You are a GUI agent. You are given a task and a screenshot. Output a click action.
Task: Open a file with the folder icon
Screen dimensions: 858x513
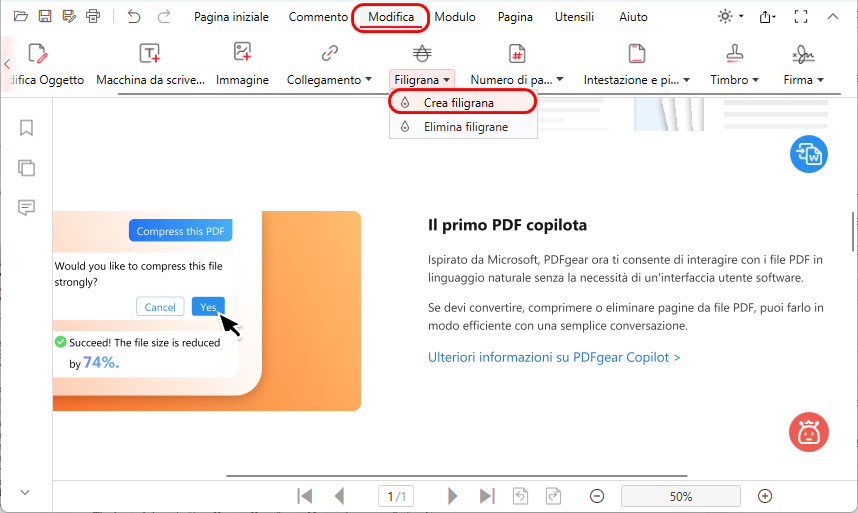(21, 16)
